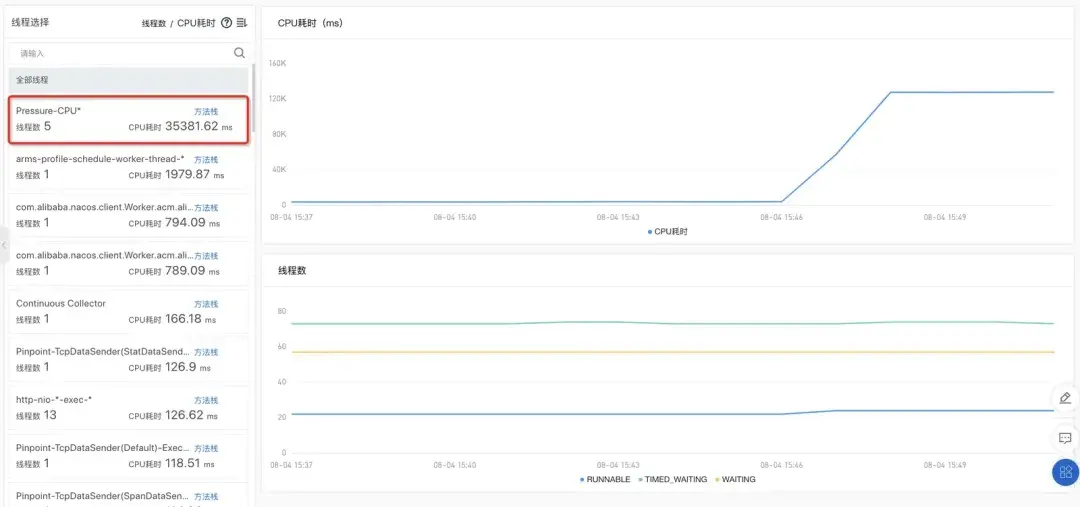Collapse the left side panel handle

point(4,245)
